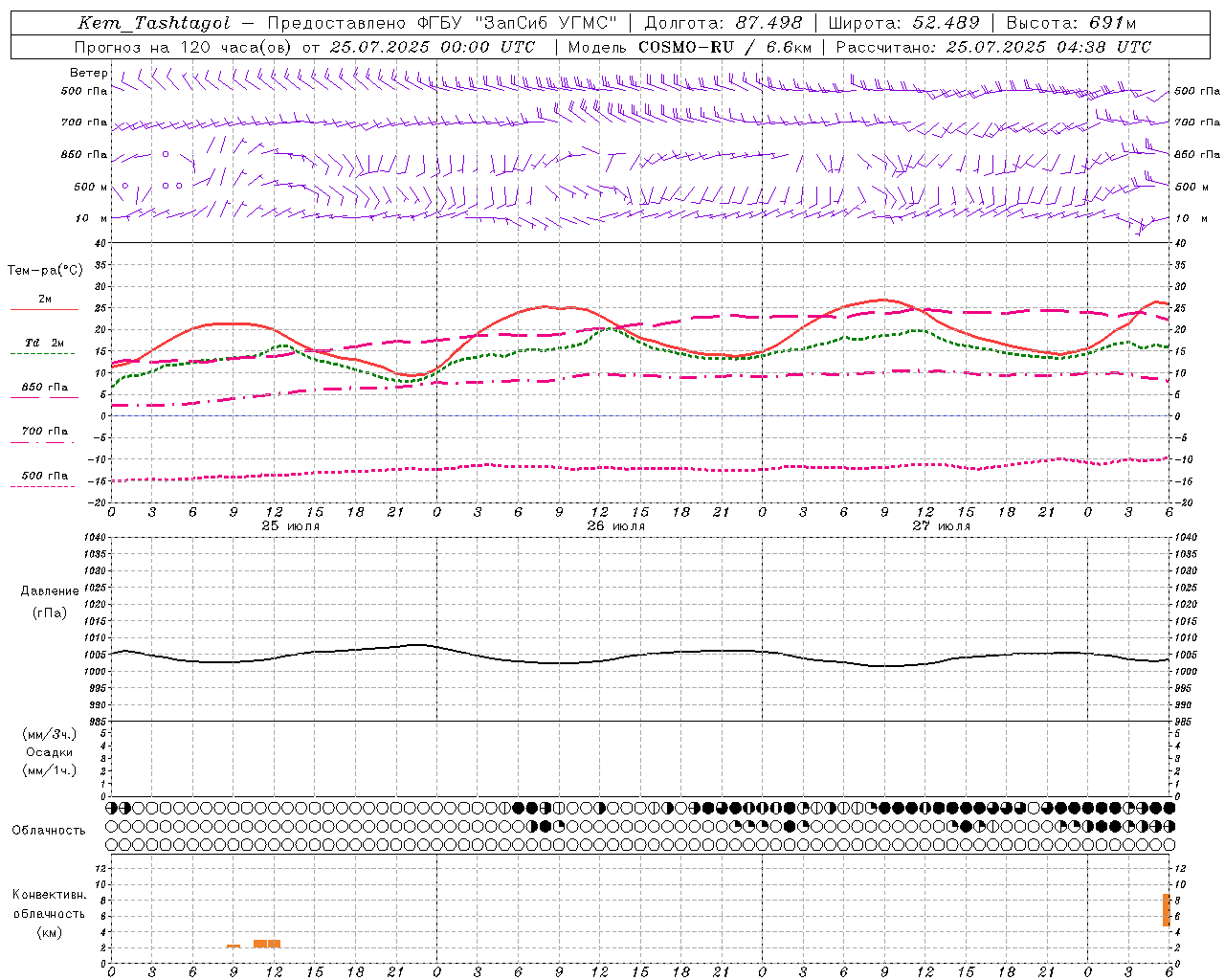Click the 25 июля date label
The height and width of the screenshot is (980, 1225).
291,526
